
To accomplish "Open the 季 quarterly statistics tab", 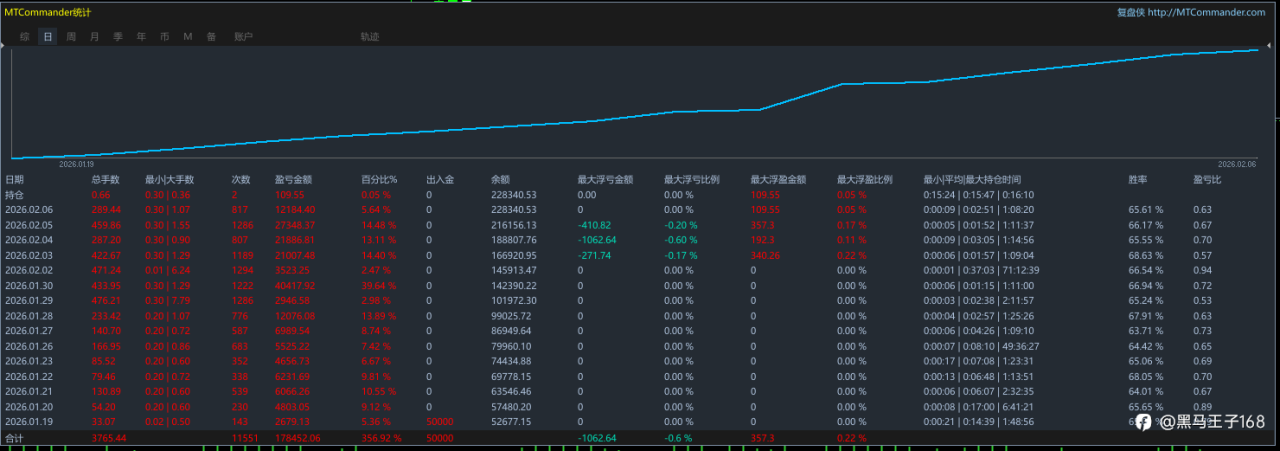I will (118, 37).
